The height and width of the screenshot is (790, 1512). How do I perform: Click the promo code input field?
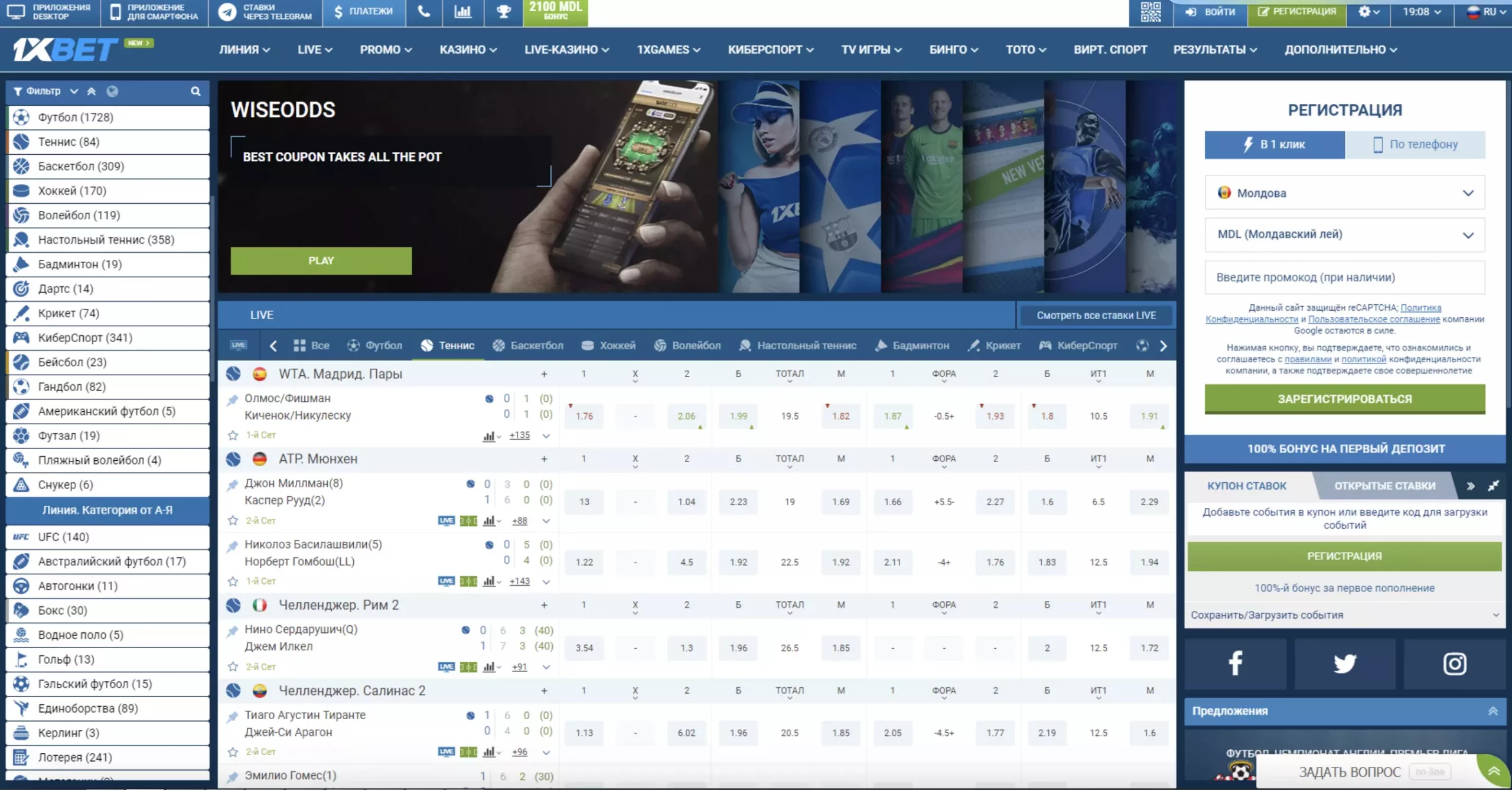(x=1344, y=278)
